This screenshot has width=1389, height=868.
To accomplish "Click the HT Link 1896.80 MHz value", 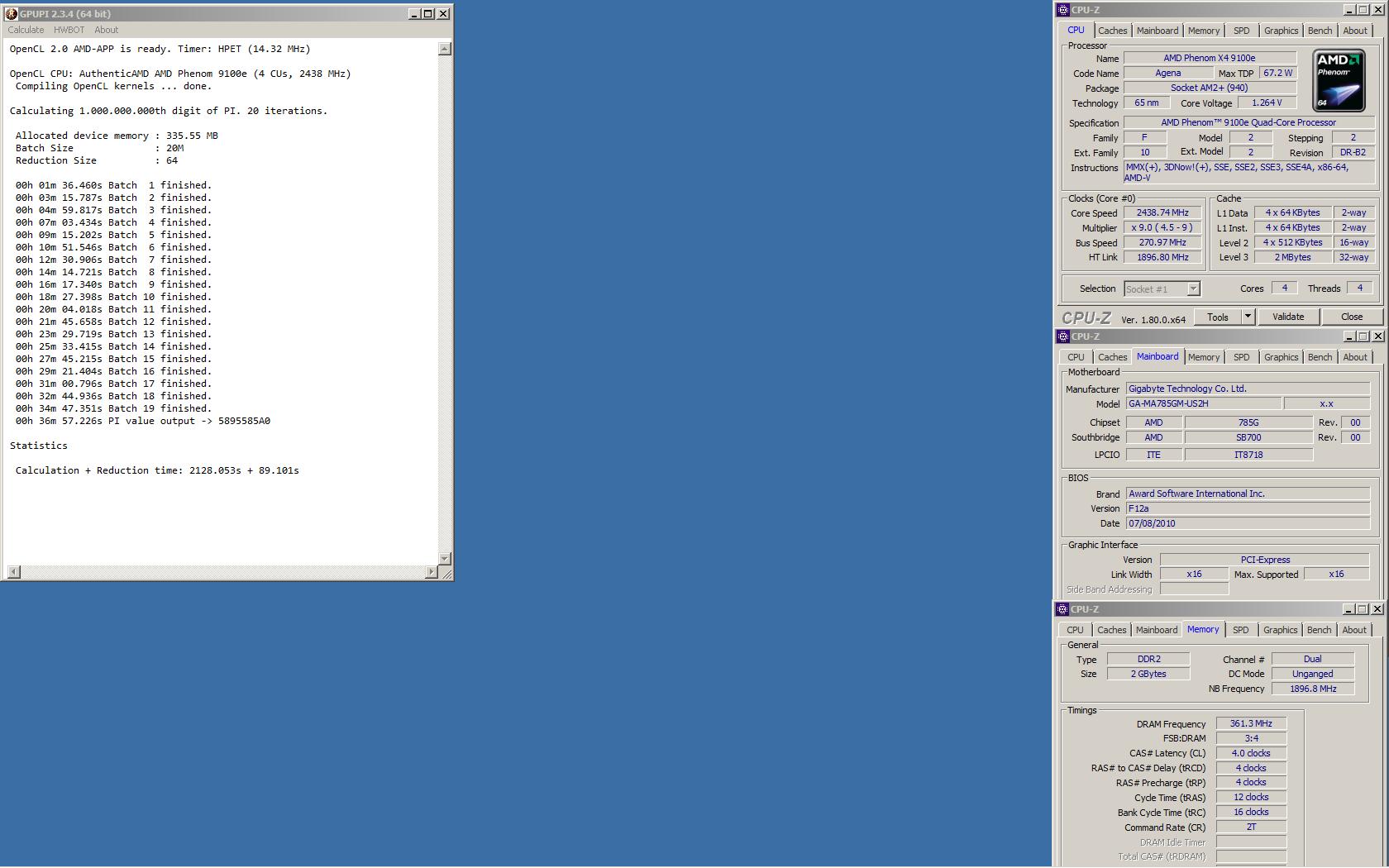I will [x=1162, y=257].
